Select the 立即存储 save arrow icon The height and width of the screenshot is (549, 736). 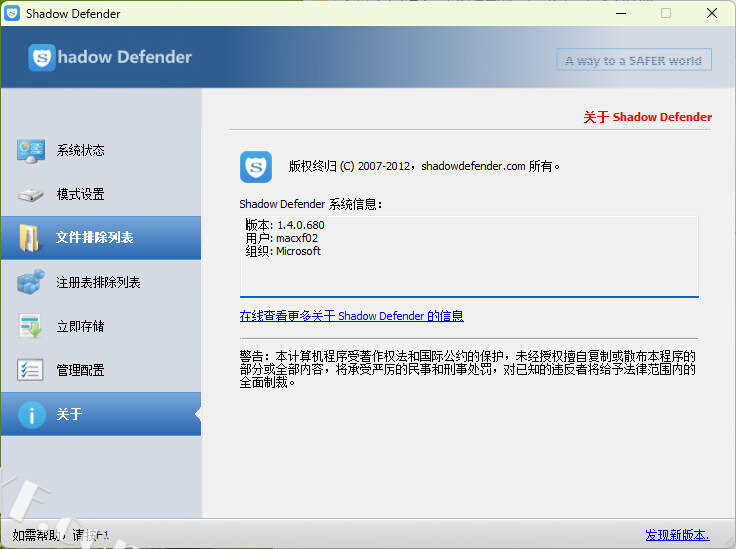click(31, 326)
